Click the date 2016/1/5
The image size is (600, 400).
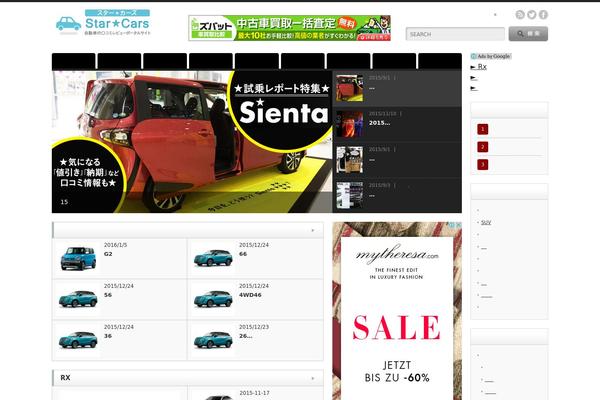(116, 245)
